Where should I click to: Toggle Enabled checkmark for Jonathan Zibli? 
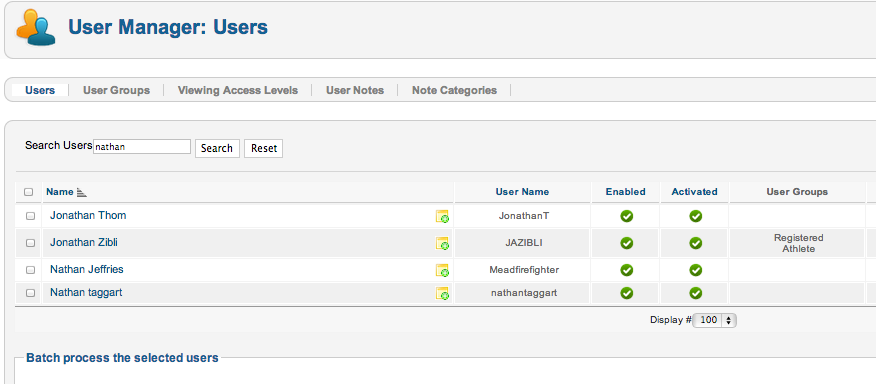click(x=626, y=243)
